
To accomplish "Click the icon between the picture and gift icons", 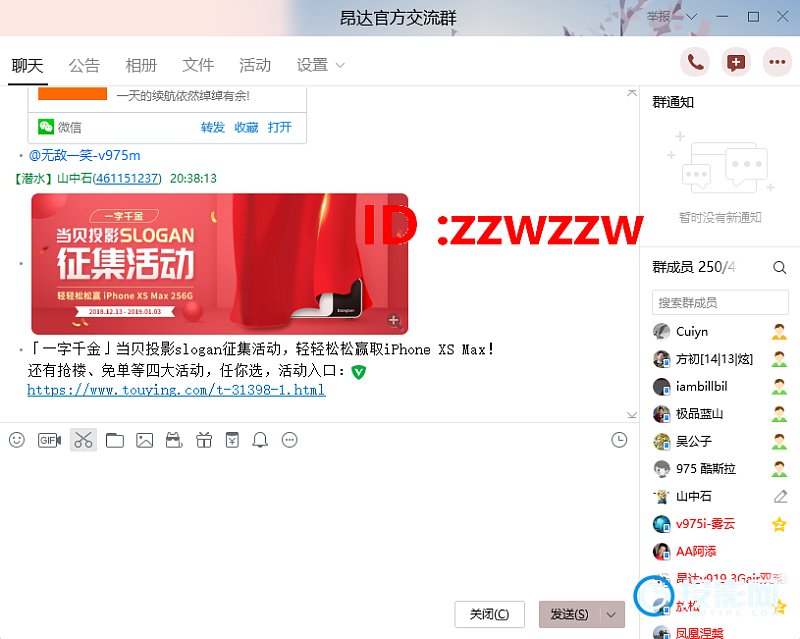I will pyautogui.click(x=174, y=440).
